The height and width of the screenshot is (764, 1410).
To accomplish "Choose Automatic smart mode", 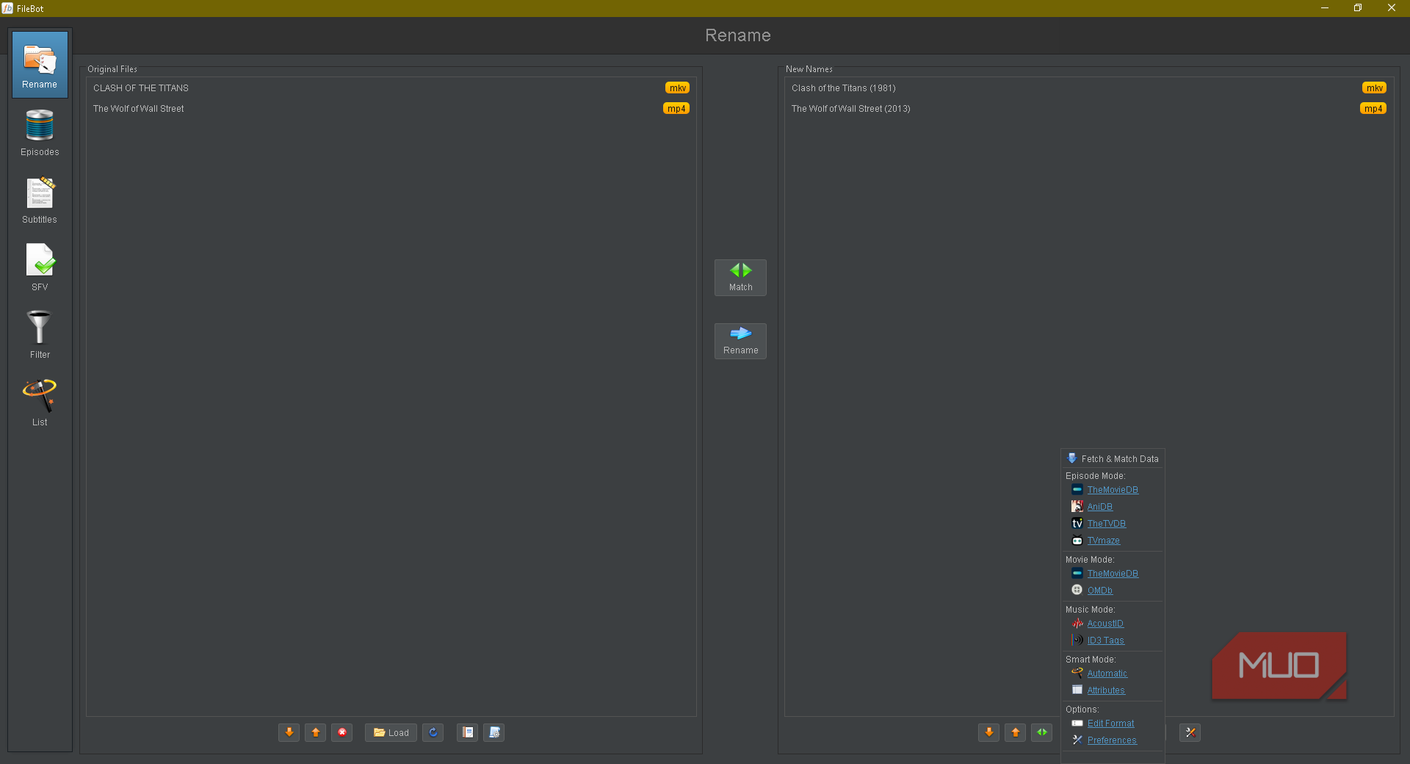I will [1107, 674].
